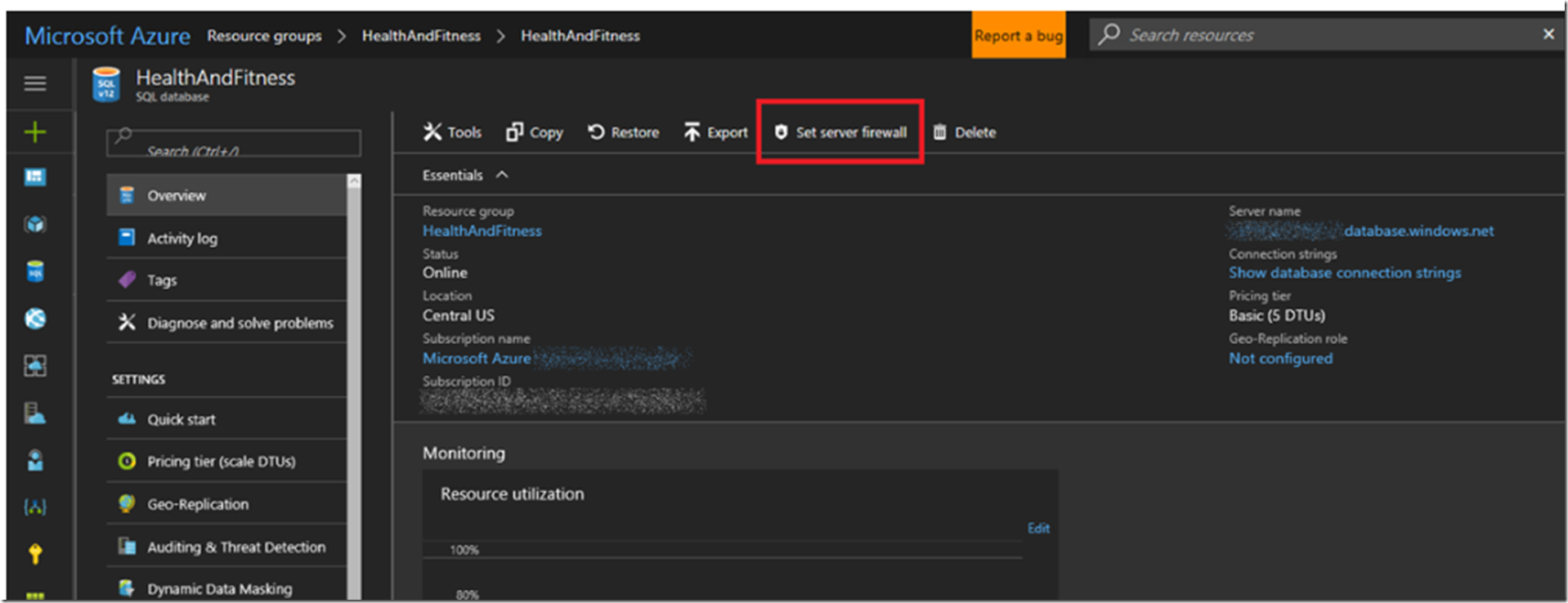Image resolution: width=1568 pixels, height=603 pixels.
Task: Click Set server firewall
Action: (x=840, y=132)
